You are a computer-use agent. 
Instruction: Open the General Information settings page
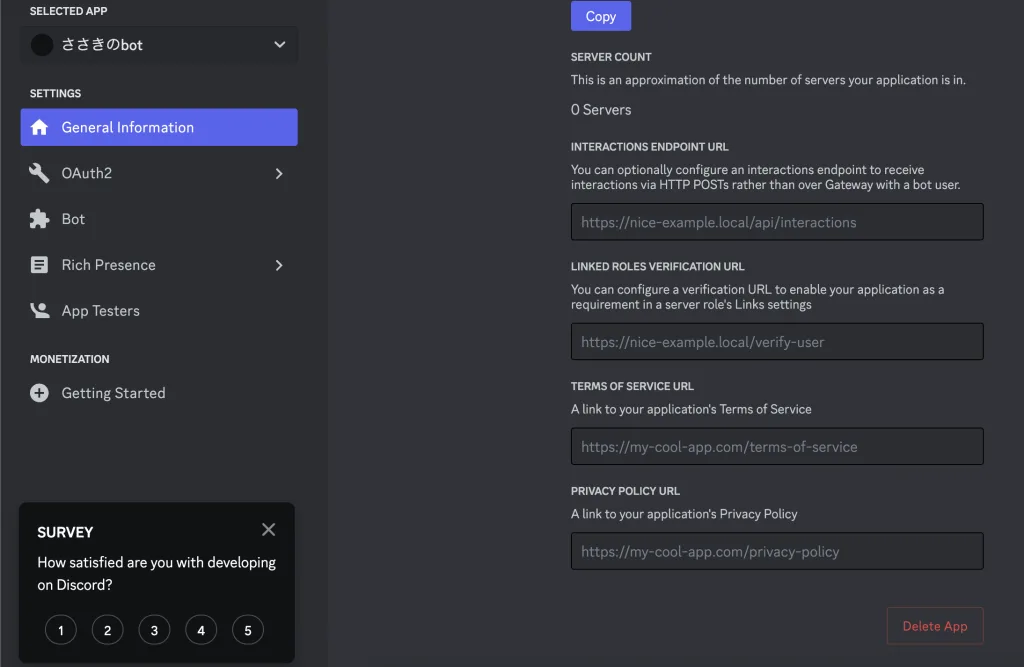click(159, 127)
